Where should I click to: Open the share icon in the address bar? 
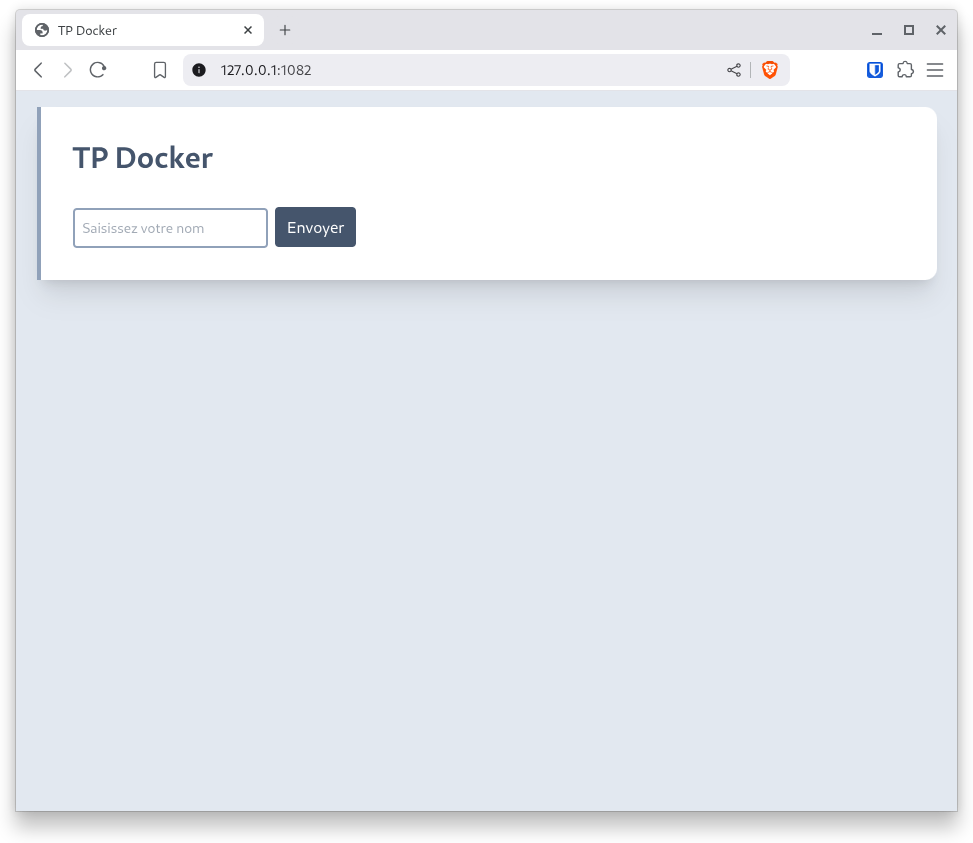point(734,70)
